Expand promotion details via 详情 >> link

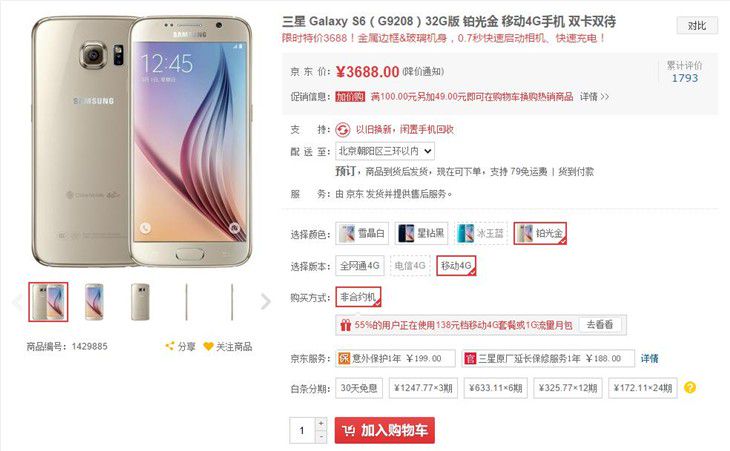tap(594, 97)
